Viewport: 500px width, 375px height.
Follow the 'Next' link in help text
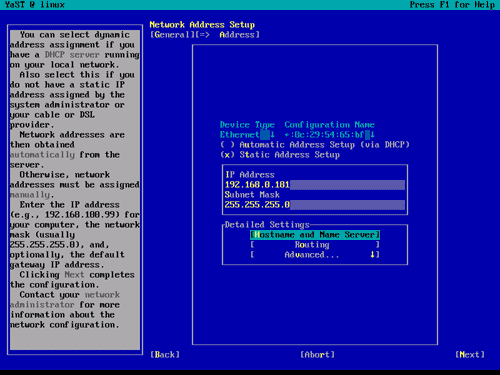[74, 275]
